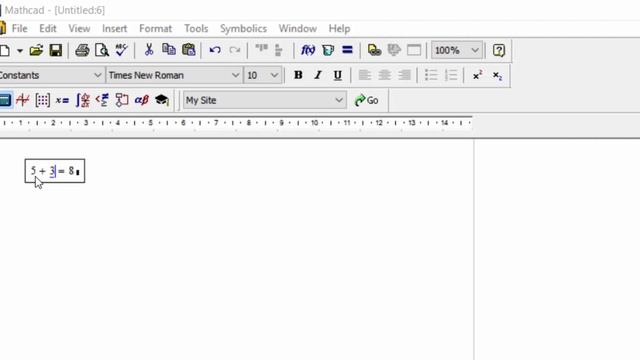Open the Evaluation x= toolbar icon
This screenshot has height=360, width=640.
click(62, 100)
